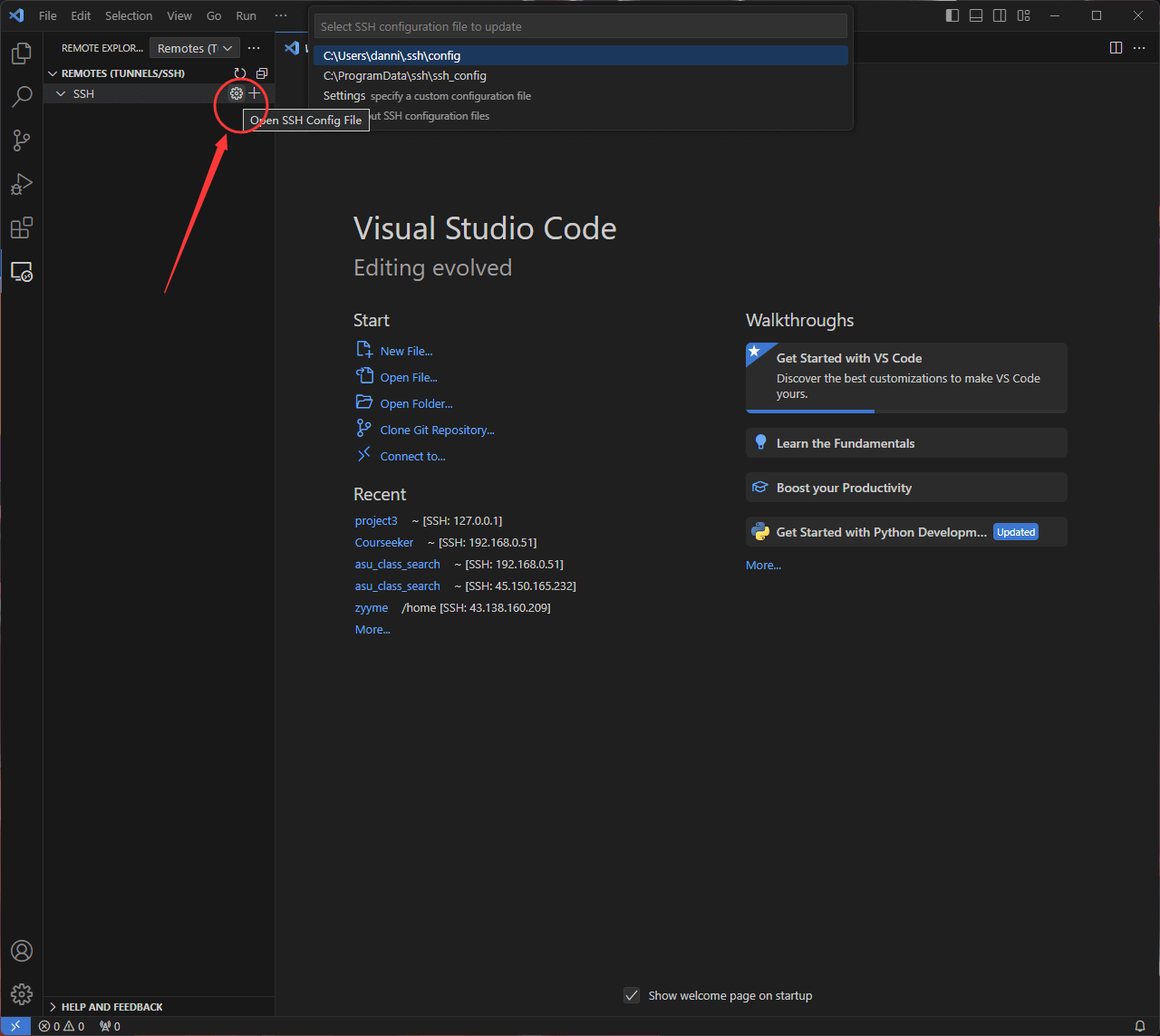Open Source Control view icon
Image resolution: width=1160 pixels, height=1036 pixels.
(x=22, y=140)
